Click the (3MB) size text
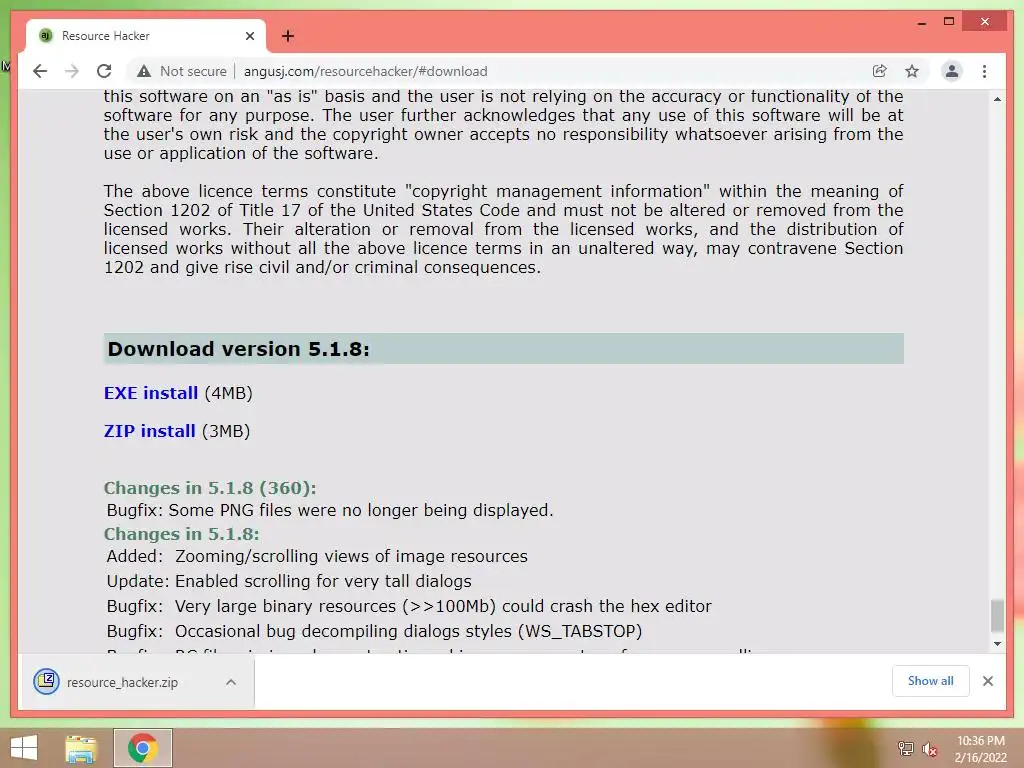The image size is (1024, 768). 226,431
